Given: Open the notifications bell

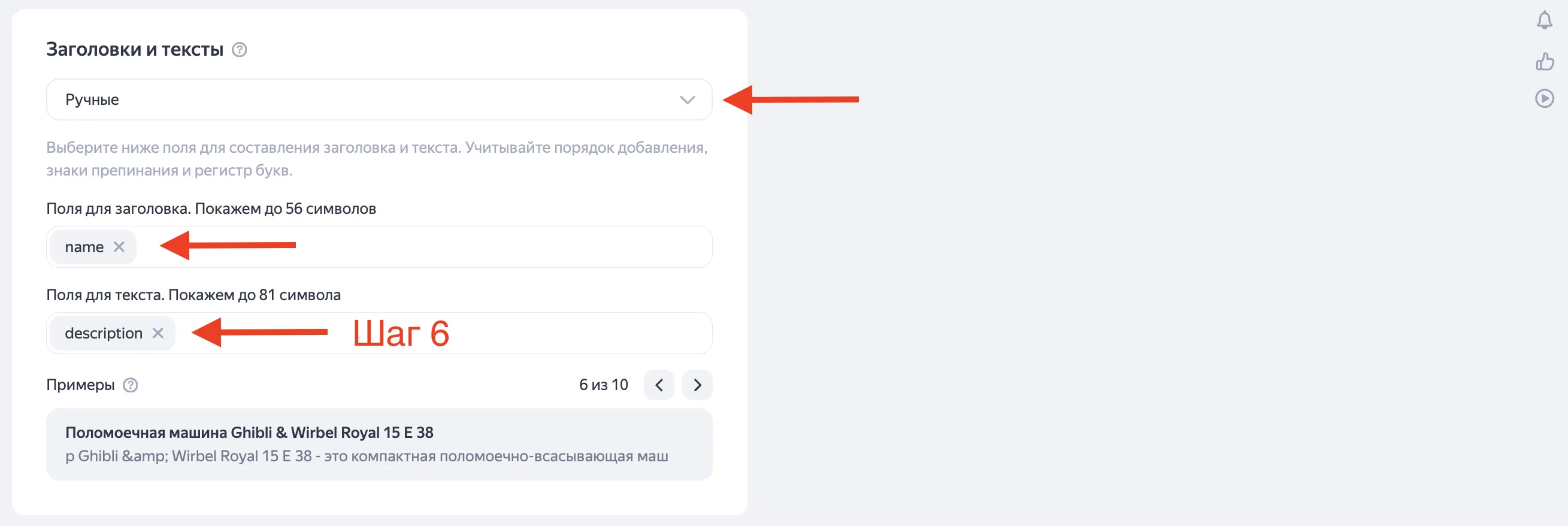Looking at the screenshot, I should pyautogui.click(x=1543, y=21).
